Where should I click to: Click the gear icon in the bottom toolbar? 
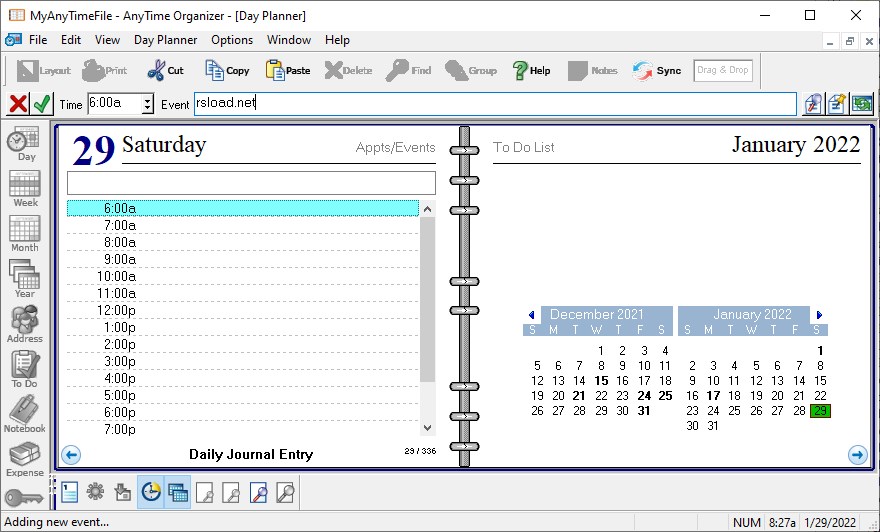click(x=95, y=492)
